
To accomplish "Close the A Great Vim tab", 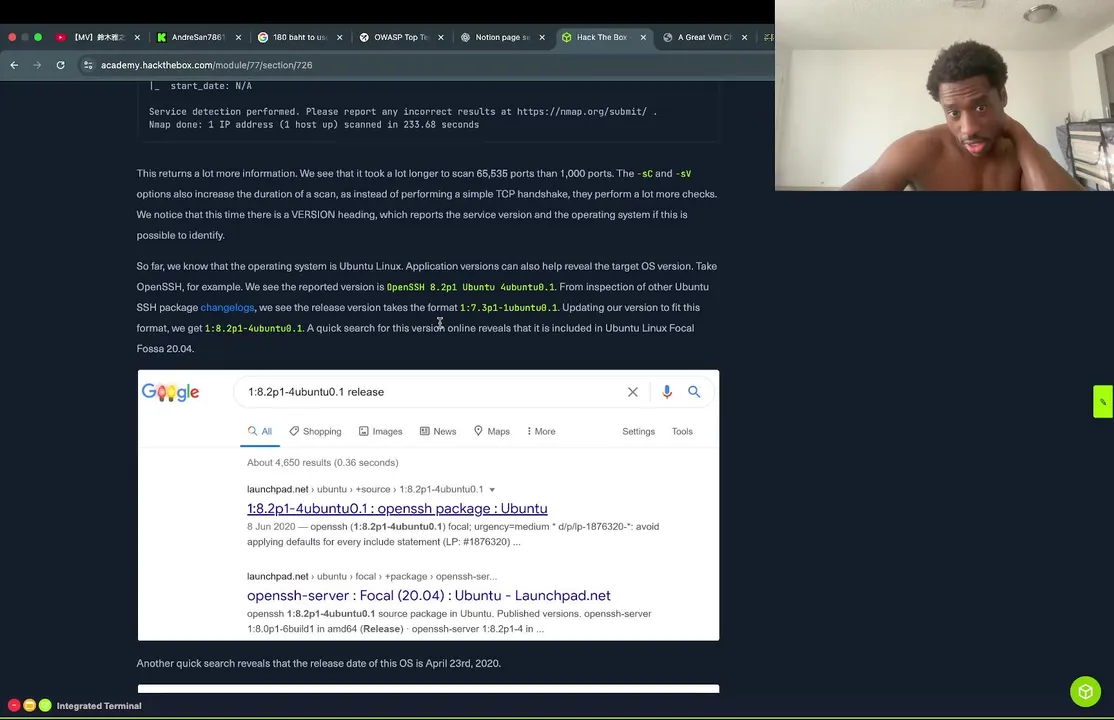I will pos(745,37).
